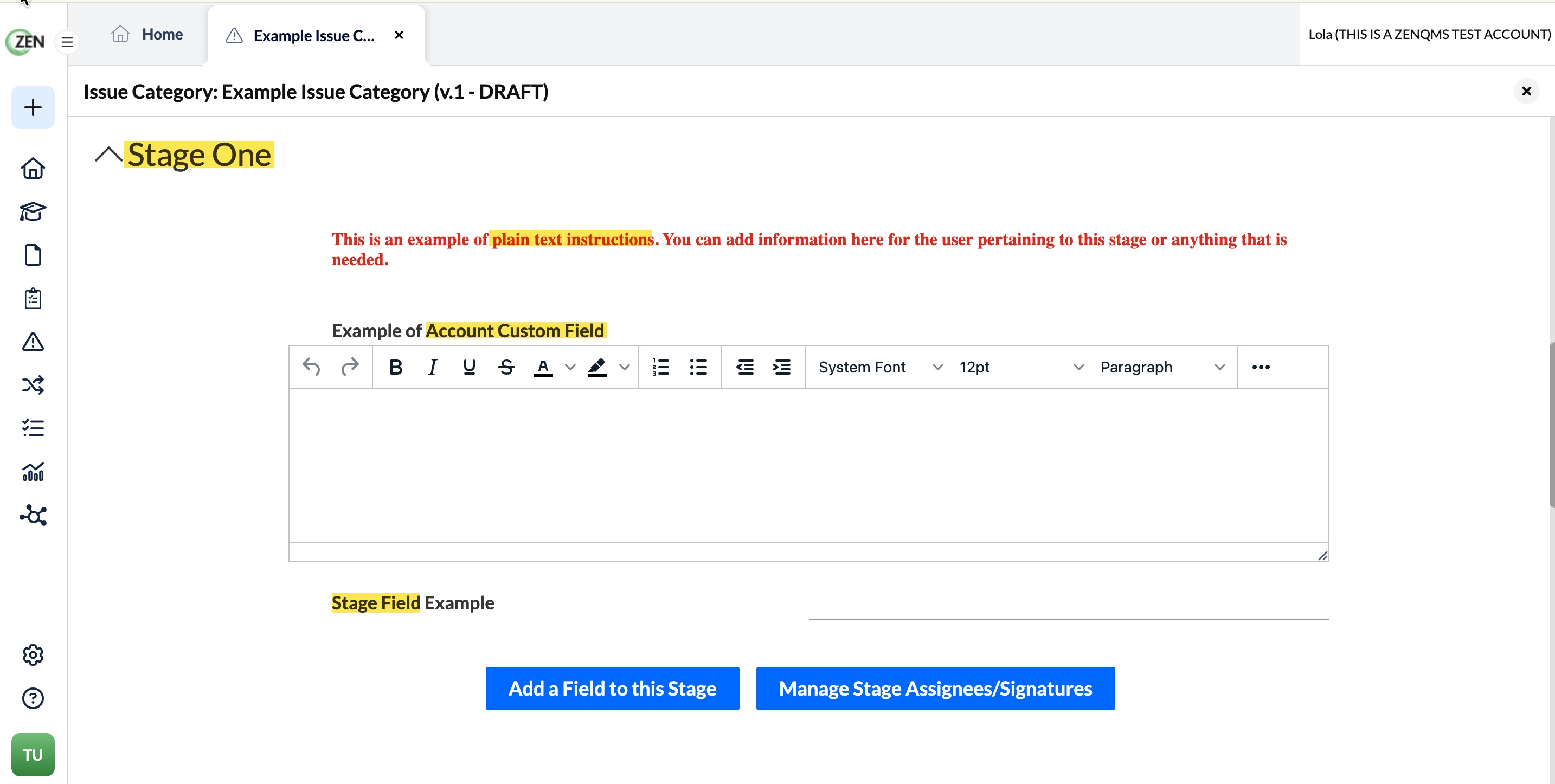Open the documents page icon
Screen dimensions: 1555x784
(33, 255)
